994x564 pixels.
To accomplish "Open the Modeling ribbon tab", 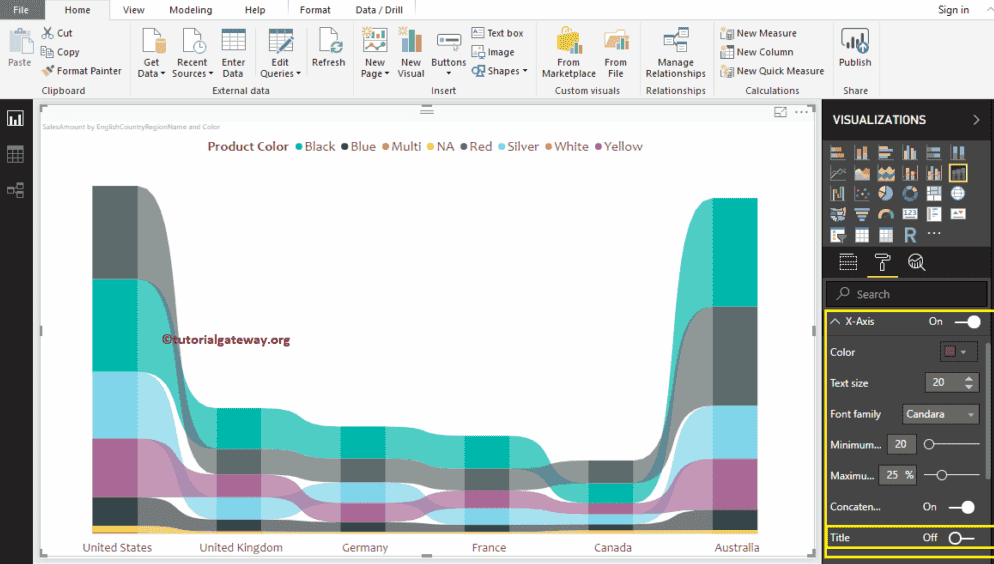I will point(190,10).
